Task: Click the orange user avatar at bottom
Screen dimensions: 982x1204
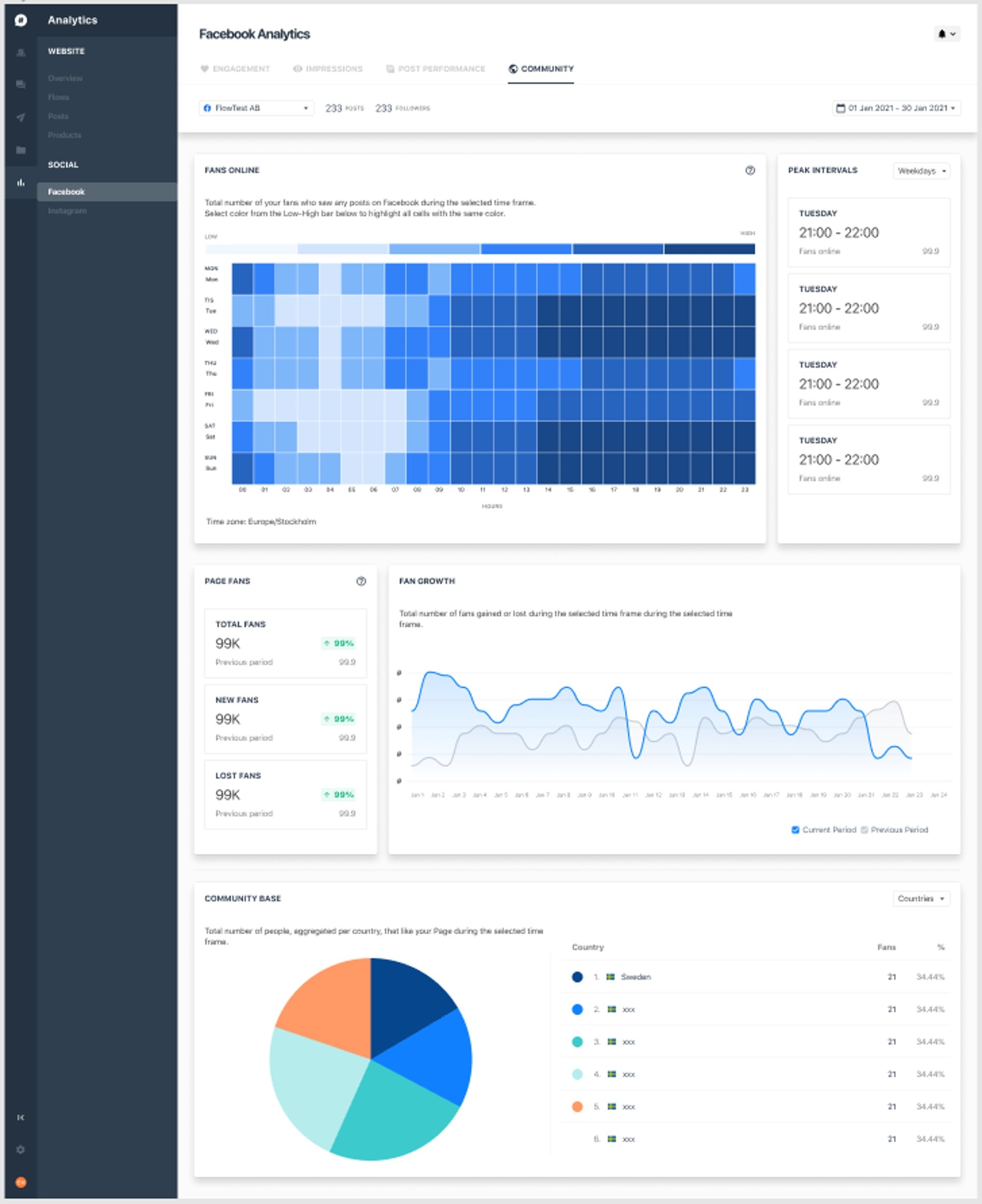Action: tap(21, 1182)
